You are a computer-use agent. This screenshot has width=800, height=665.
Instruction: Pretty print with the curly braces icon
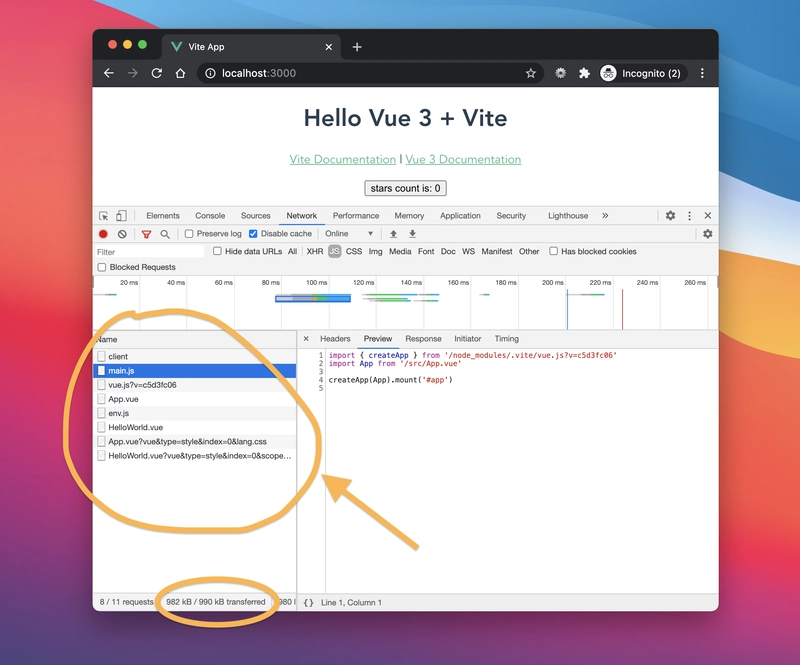pyautogui.click(x=308, y=602)
